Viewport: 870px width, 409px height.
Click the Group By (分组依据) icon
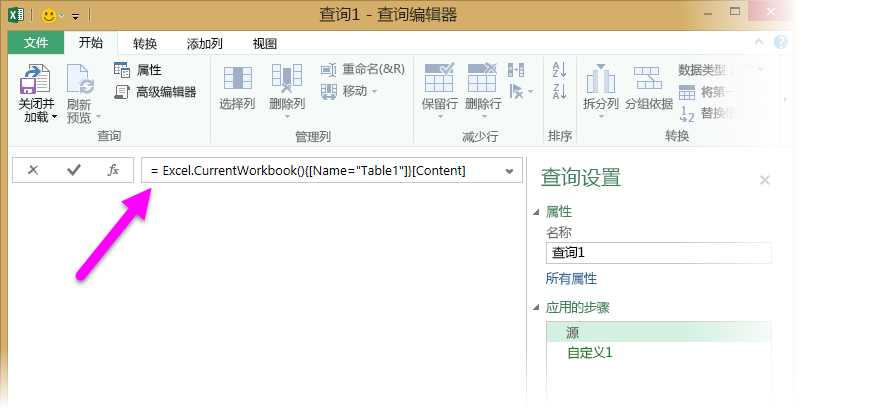pyautogui.click(x=648, y=80)
